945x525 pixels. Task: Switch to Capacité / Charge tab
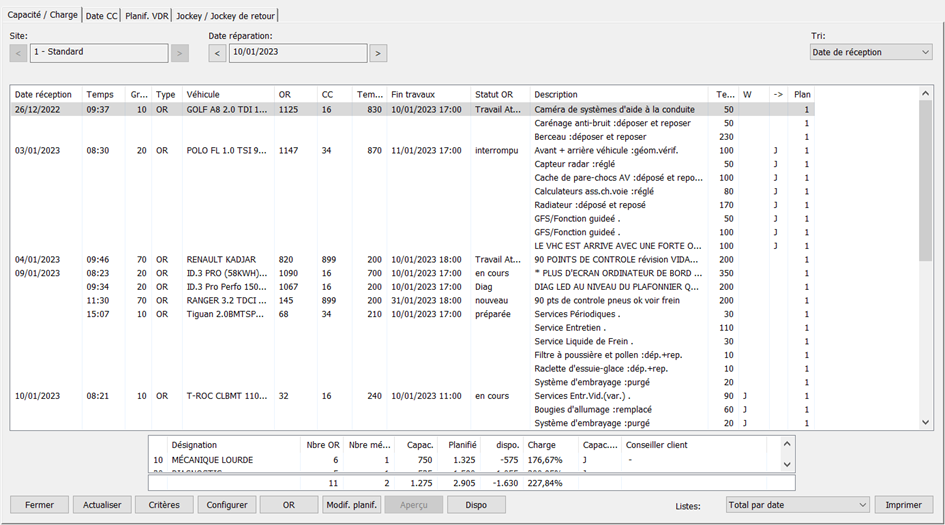[x=42, y=14]
